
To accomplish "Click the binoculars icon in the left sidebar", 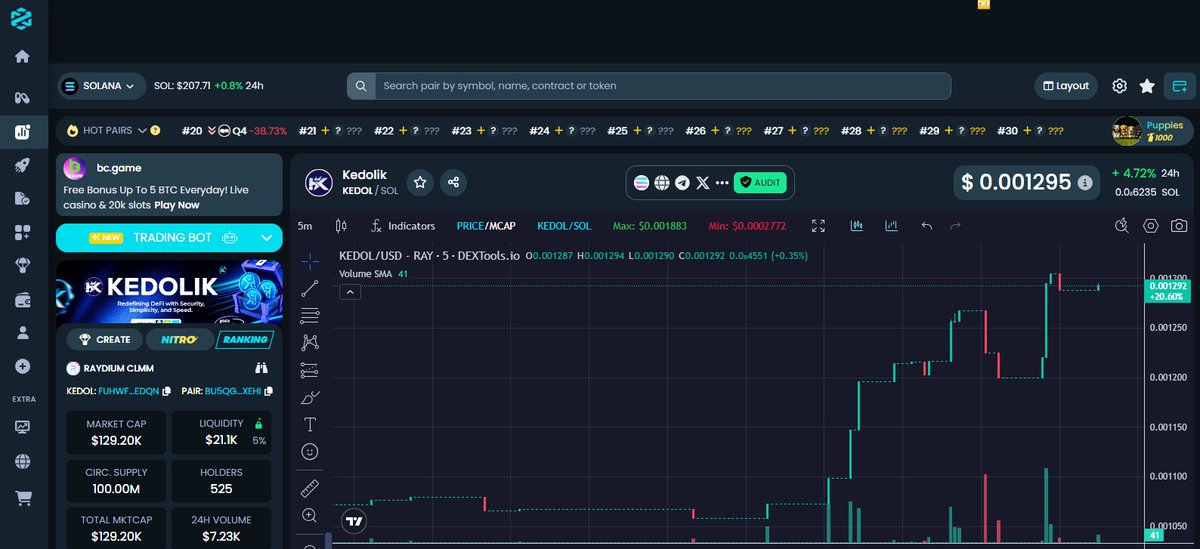I will tap(22, 97).
